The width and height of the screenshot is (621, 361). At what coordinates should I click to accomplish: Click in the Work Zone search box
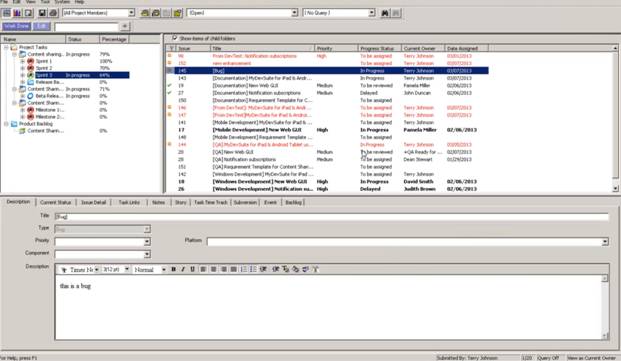pos(86,27)
